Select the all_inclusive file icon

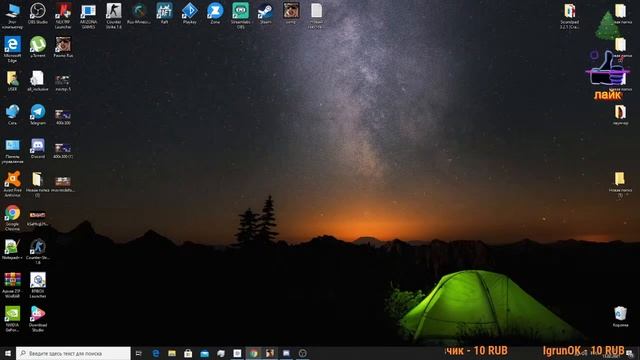38,80
